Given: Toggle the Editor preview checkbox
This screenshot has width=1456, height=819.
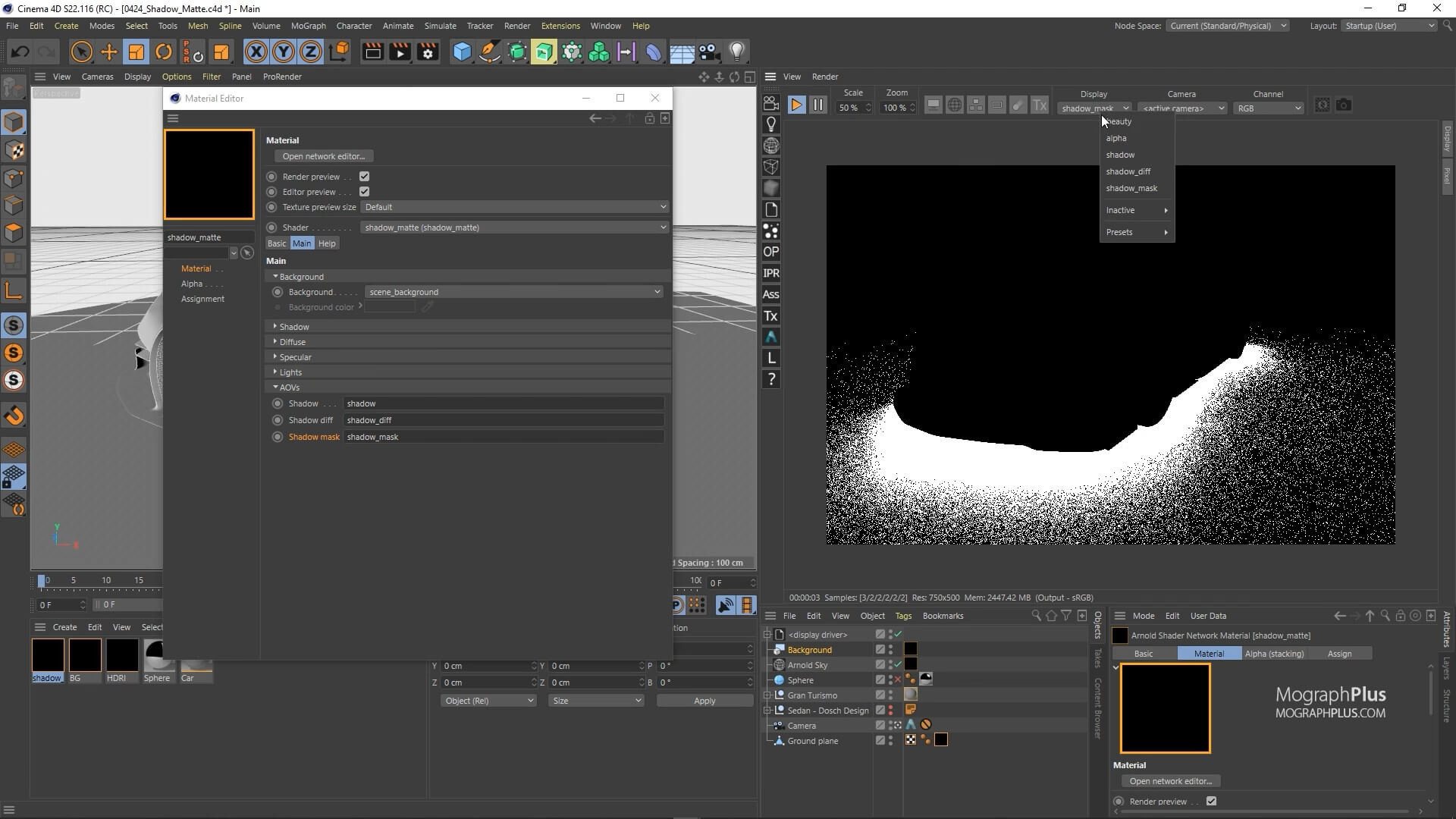Looking at the screenshot, I should [x=364, y=191].
